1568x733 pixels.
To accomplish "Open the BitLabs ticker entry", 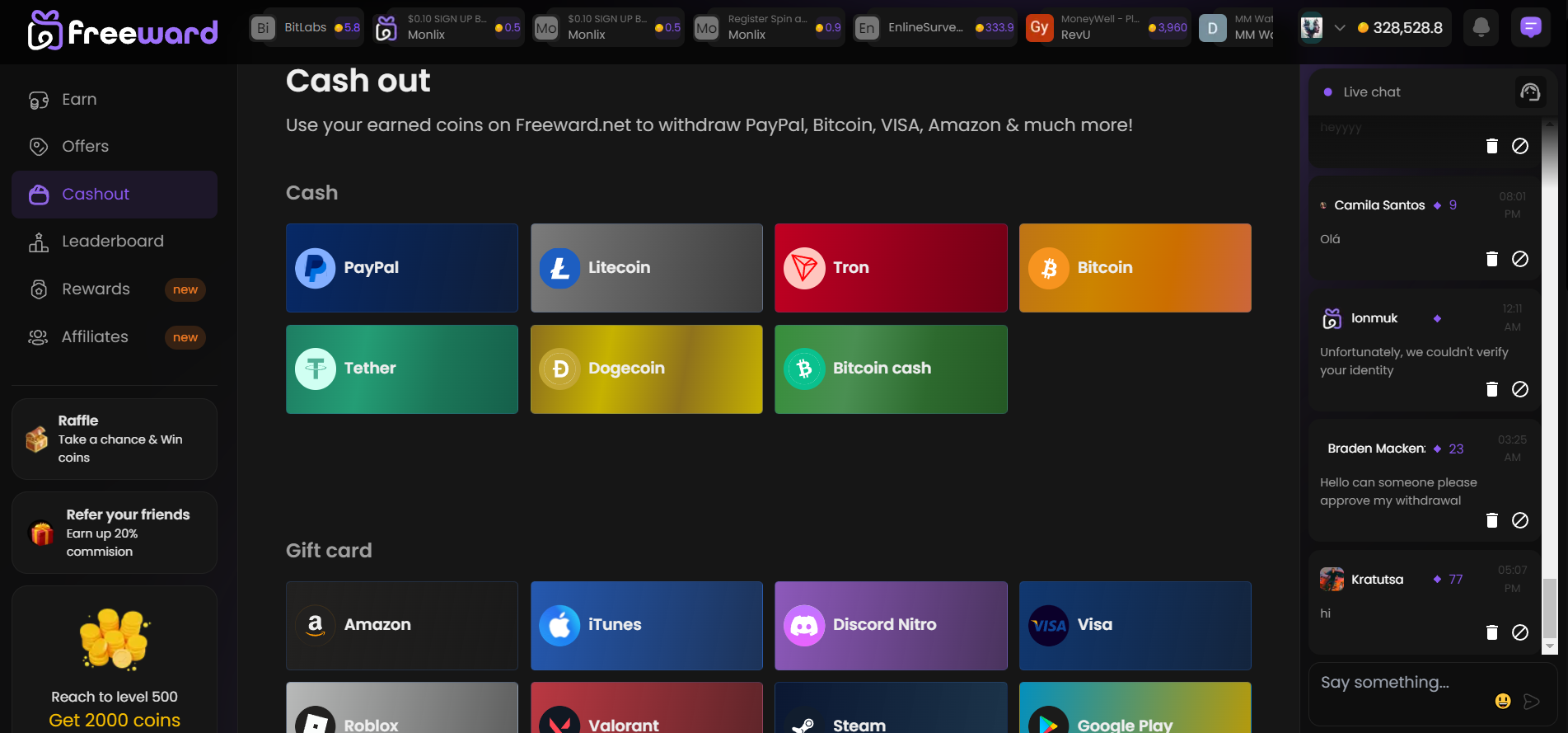I will coord(306,27).
